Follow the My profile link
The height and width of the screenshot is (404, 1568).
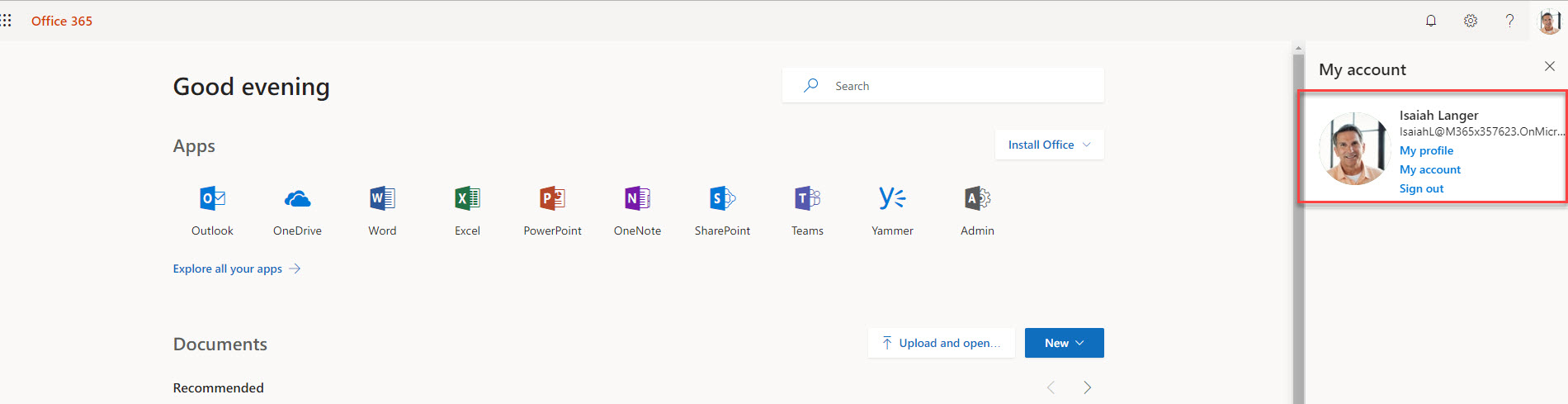coord(1426,150)
